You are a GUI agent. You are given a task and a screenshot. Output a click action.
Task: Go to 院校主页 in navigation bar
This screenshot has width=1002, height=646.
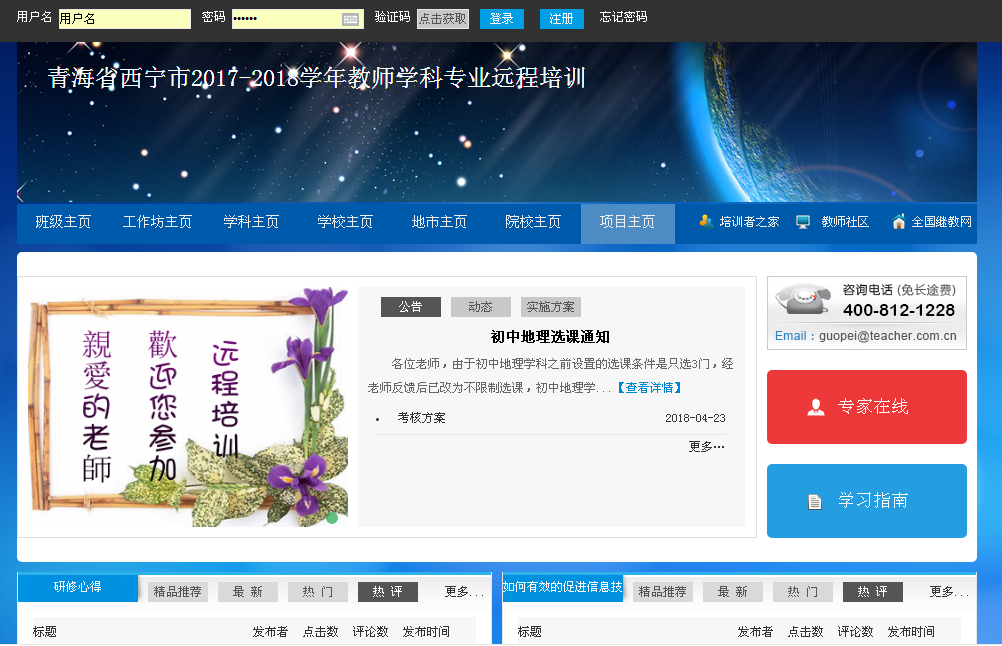point(533,222)
